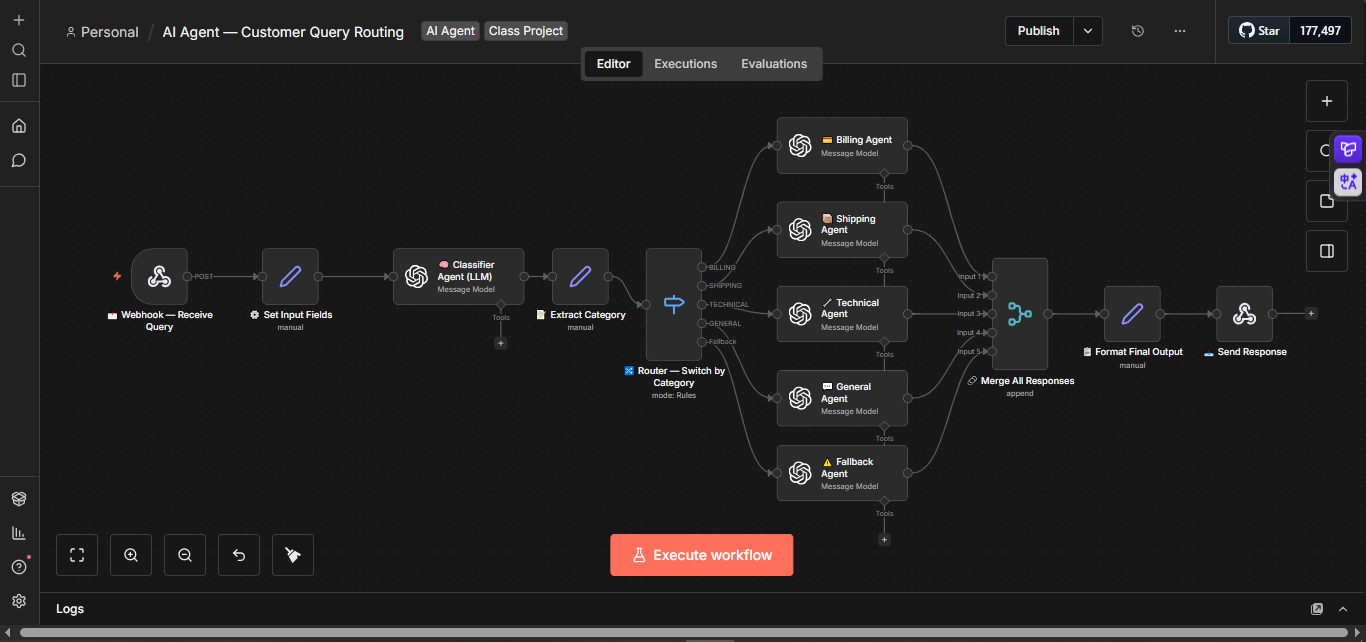1366x642 pixels.
Task: Select the Router Switch by Category node
Action: [x=674, y=305]
